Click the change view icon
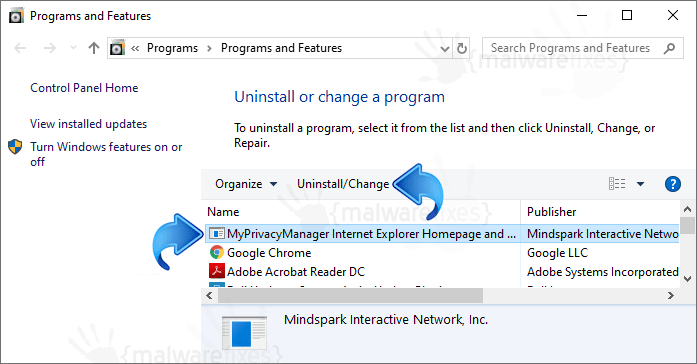Viewport: 697px width, 364px height. tap(617, 184)
